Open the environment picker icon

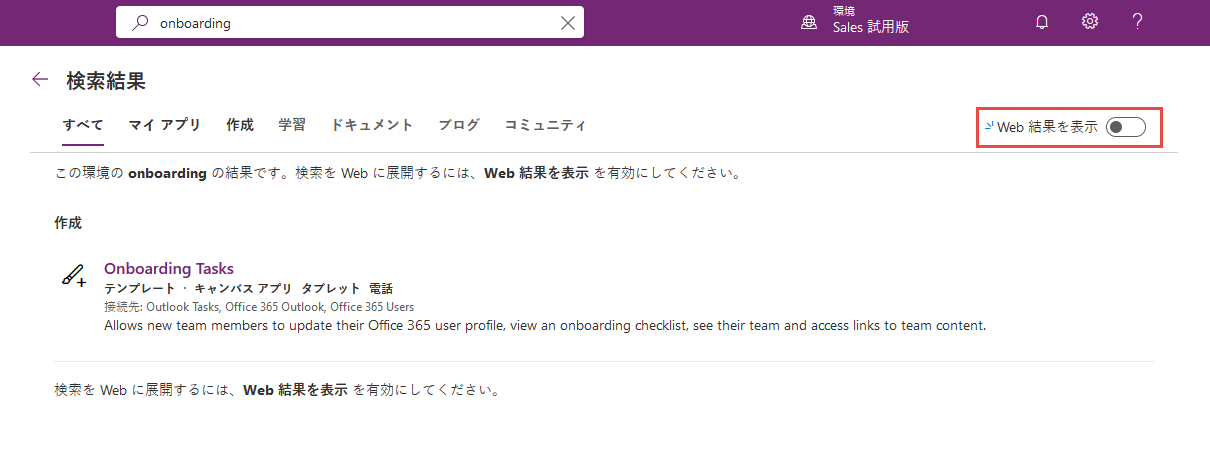[809, 23]
